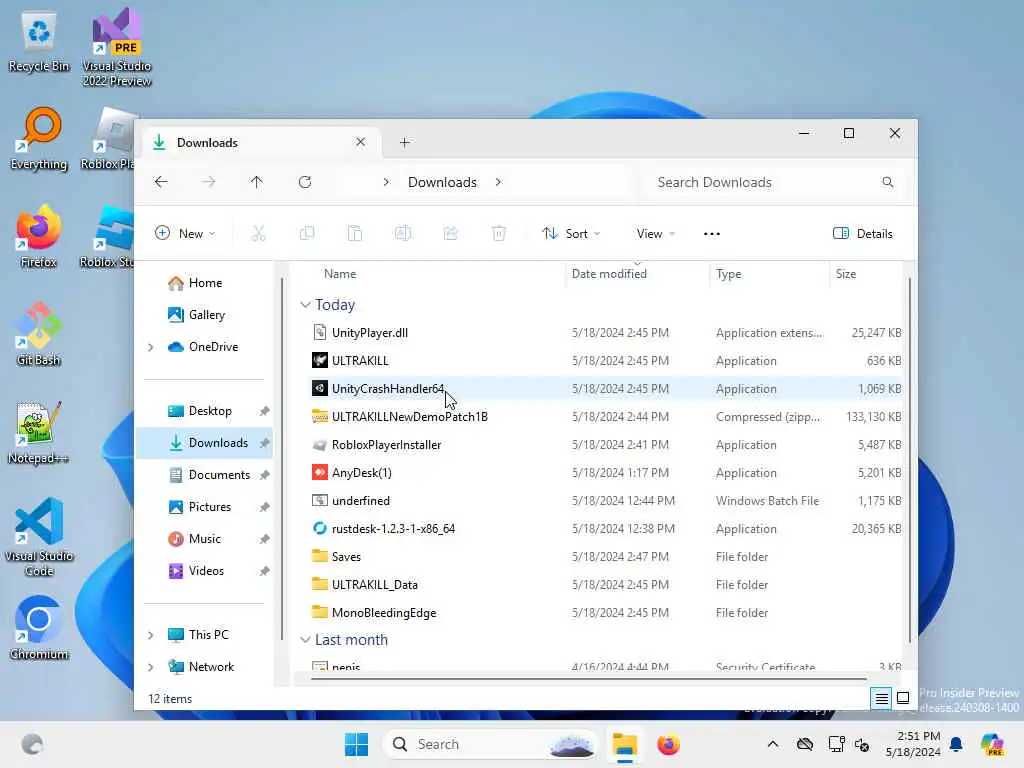This screenshot has height=768, width=1024.
Task: Sort by the Name column header
Action: click(340, 274)
